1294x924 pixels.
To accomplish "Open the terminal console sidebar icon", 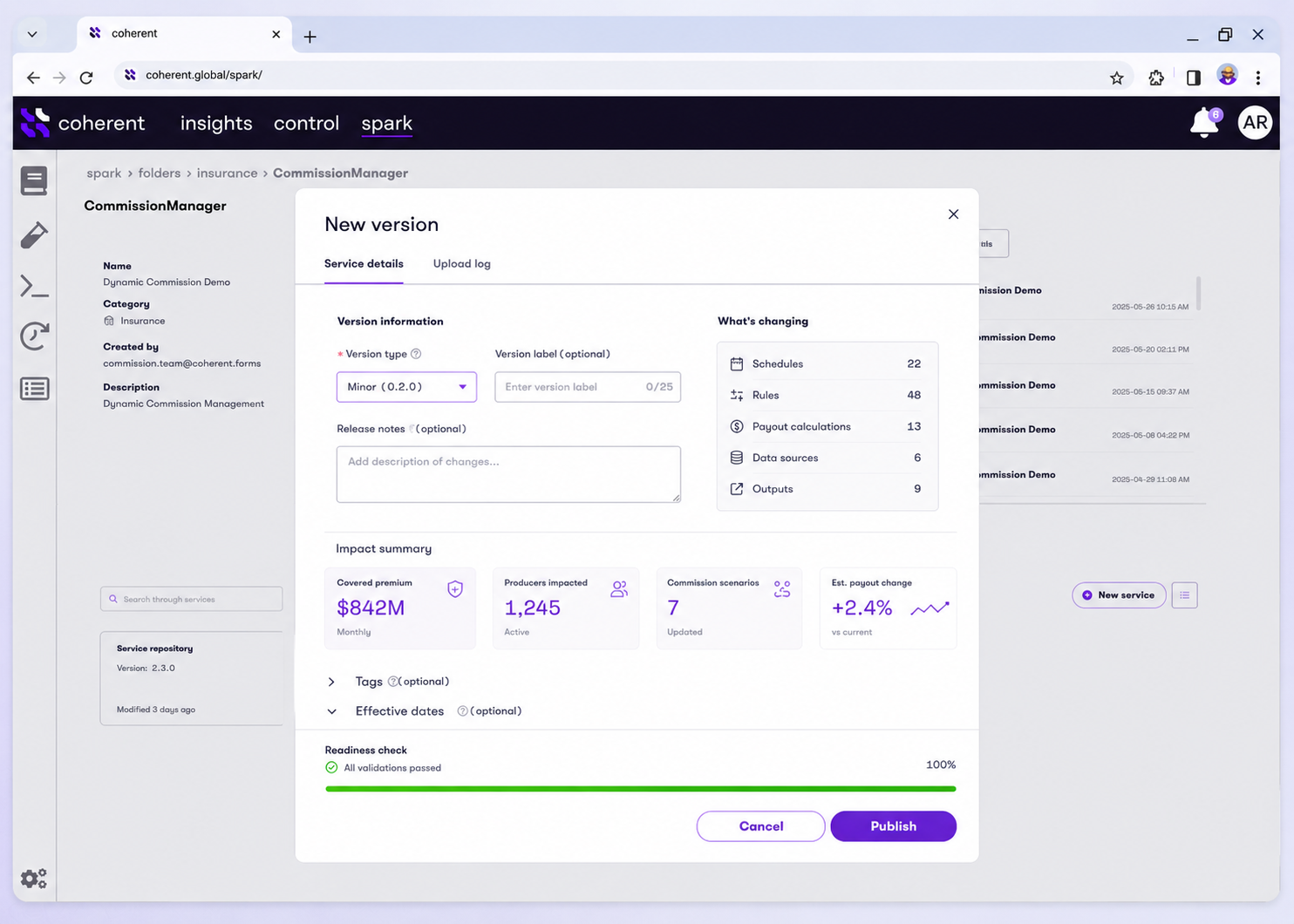I will 34,286.
